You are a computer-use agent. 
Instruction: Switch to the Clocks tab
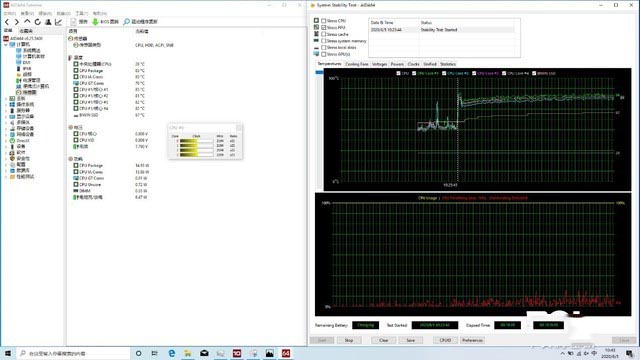413,64
